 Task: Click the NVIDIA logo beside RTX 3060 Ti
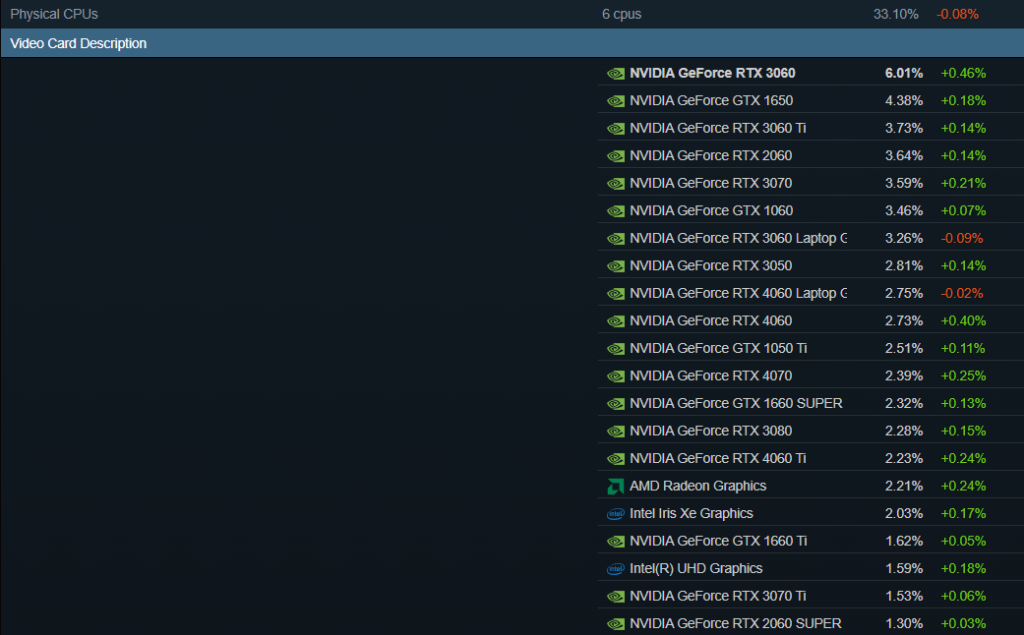(615, 129)
